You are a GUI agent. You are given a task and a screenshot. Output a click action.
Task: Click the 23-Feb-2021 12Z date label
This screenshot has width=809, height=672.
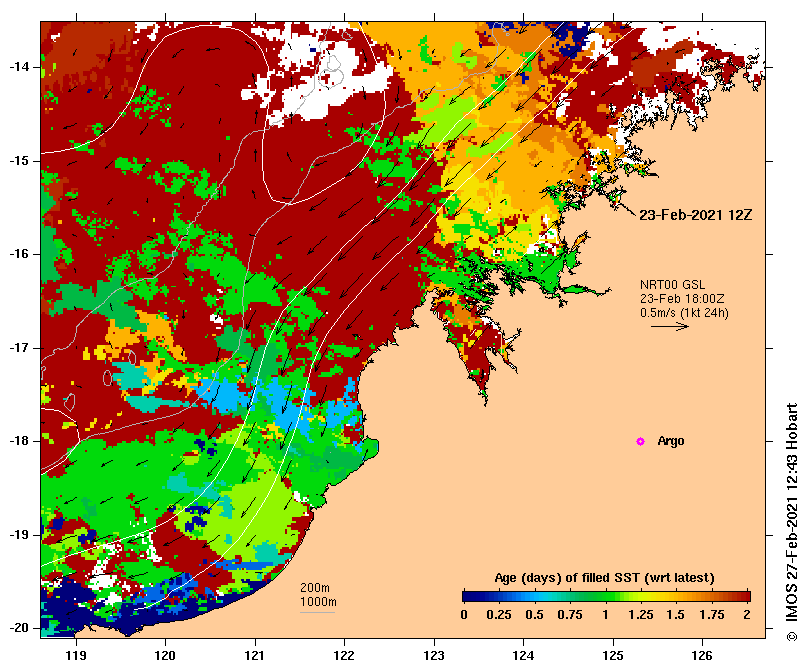[695, 215]
